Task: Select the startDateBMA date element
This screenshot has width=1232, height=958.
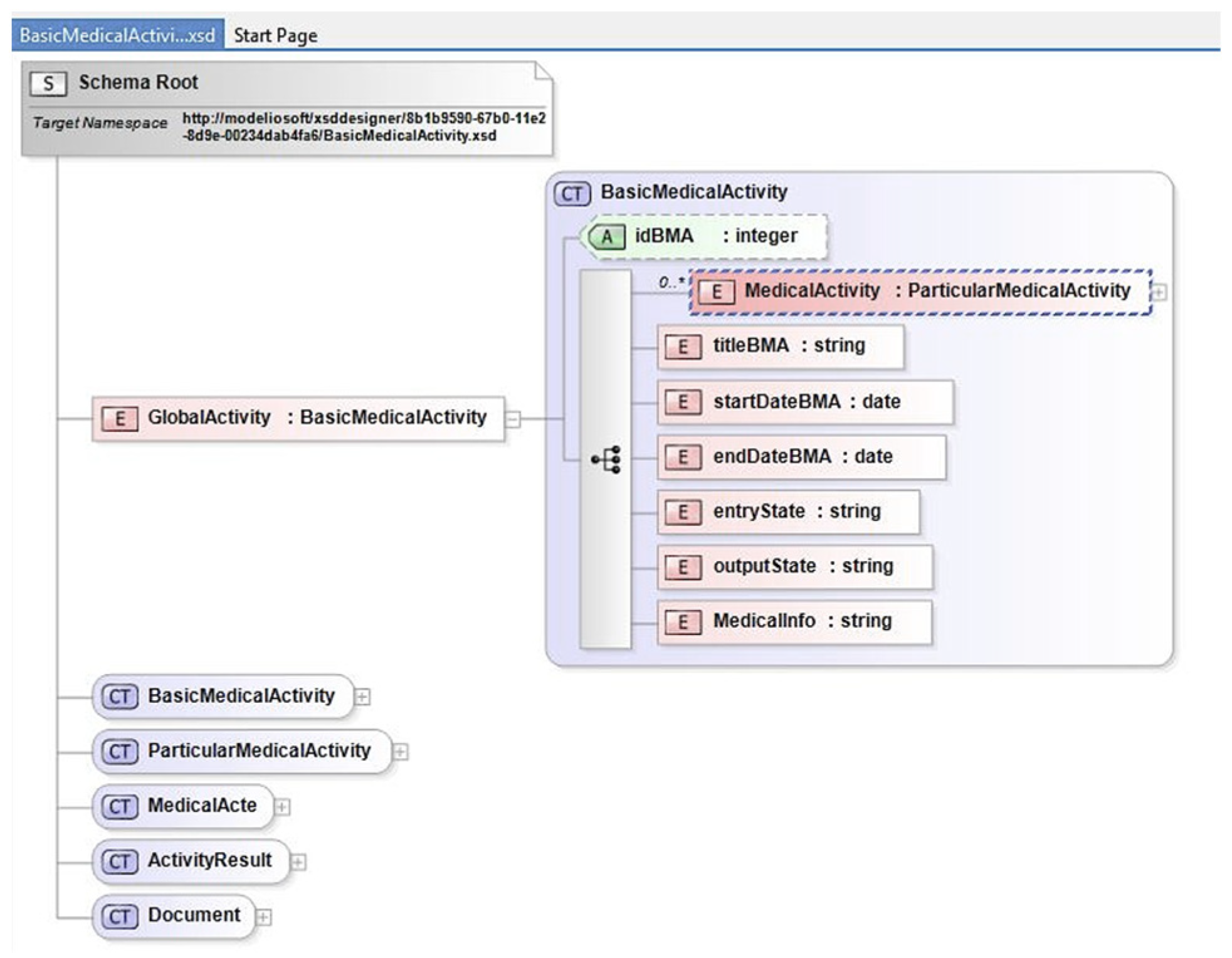Action: pos(805,402)
